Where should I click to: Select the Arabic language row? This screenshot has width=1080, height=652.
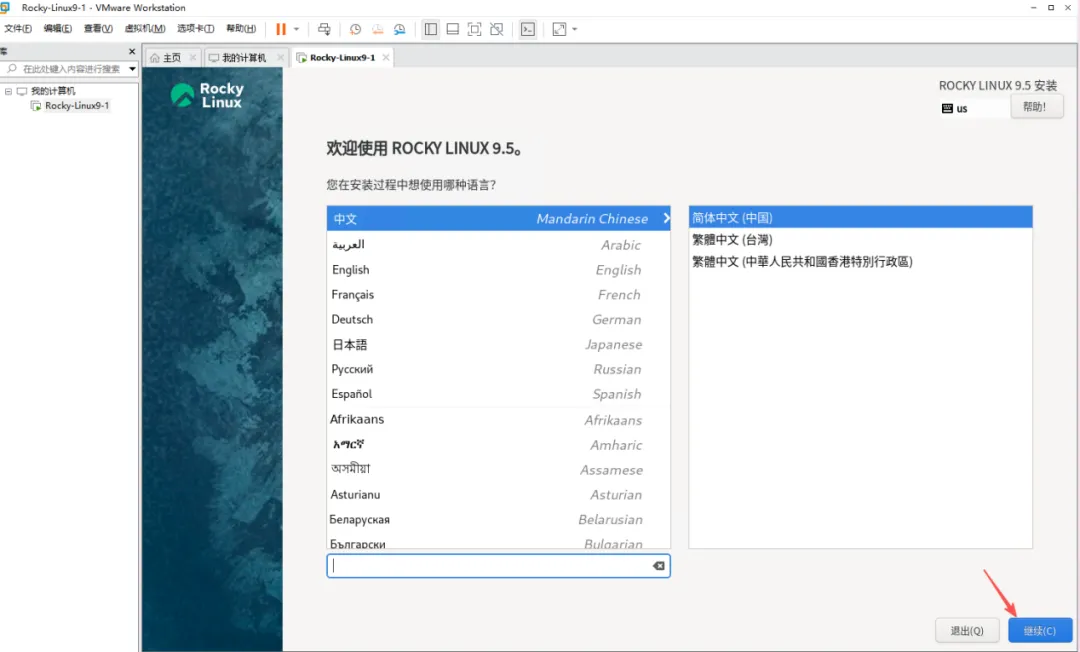[x=498, y=244]
